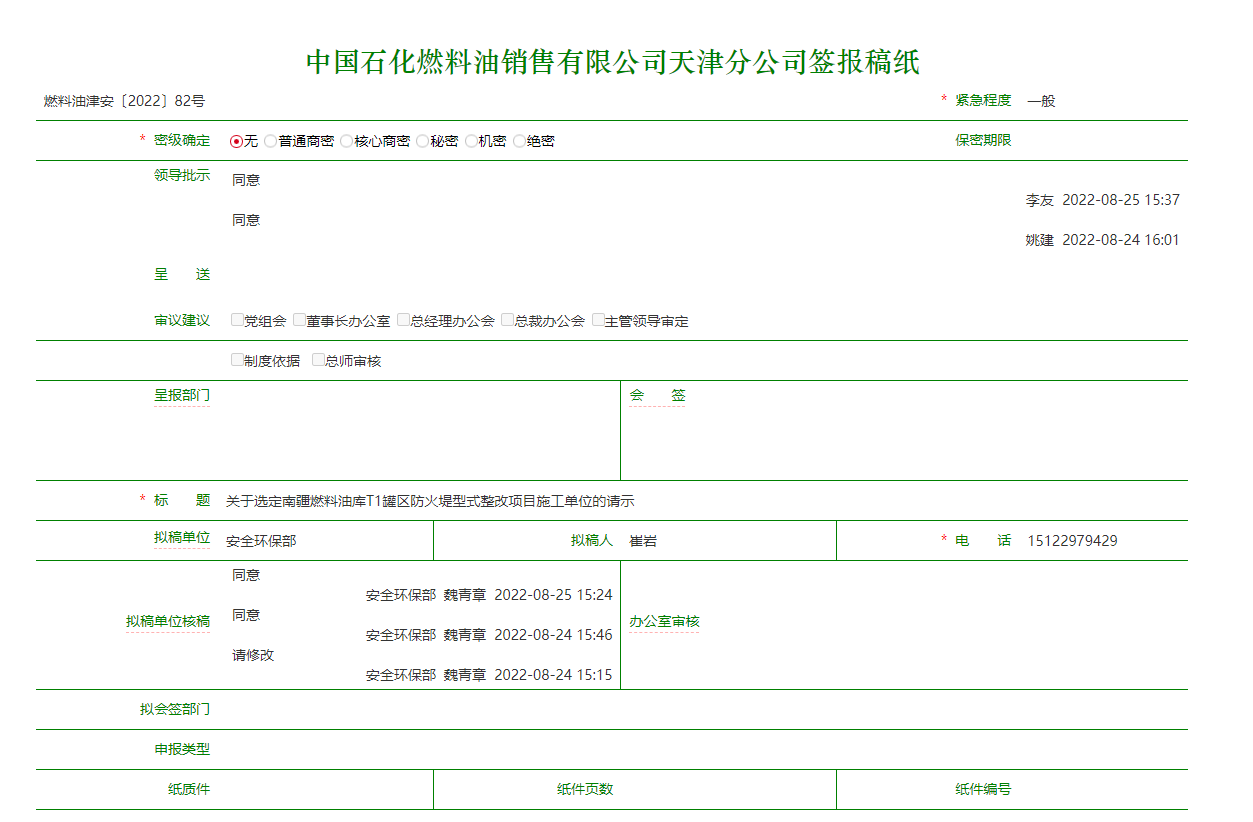Image resolution: width=1253 pixels, height=822 pixels.
Task: Enable the 制度依据 checkbox
Action: click(x=238, y=360)
